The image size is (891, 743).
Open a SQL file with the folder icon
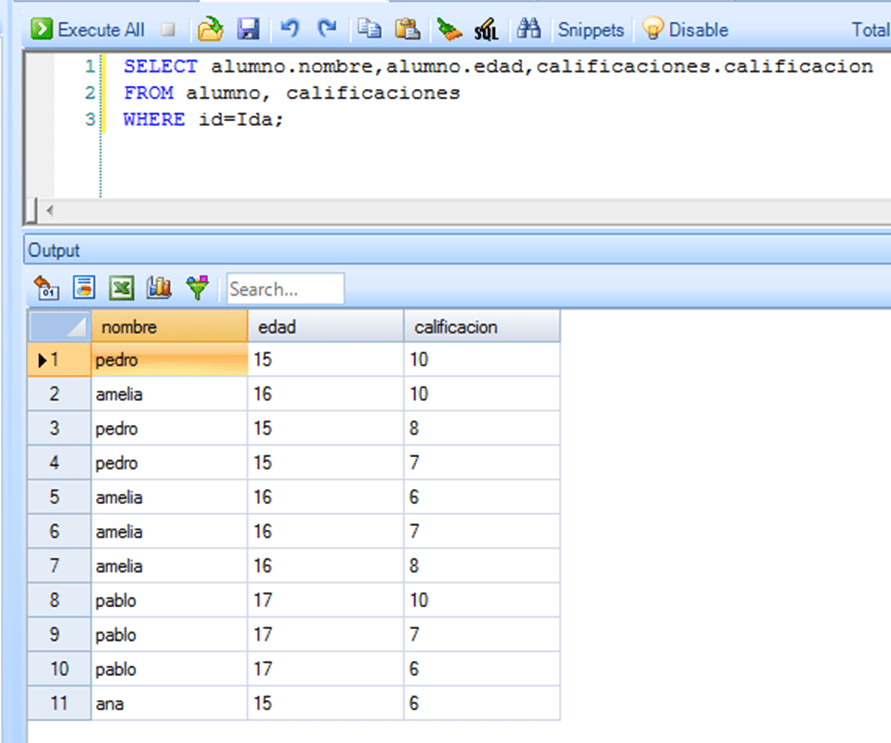tap(209, 29)
